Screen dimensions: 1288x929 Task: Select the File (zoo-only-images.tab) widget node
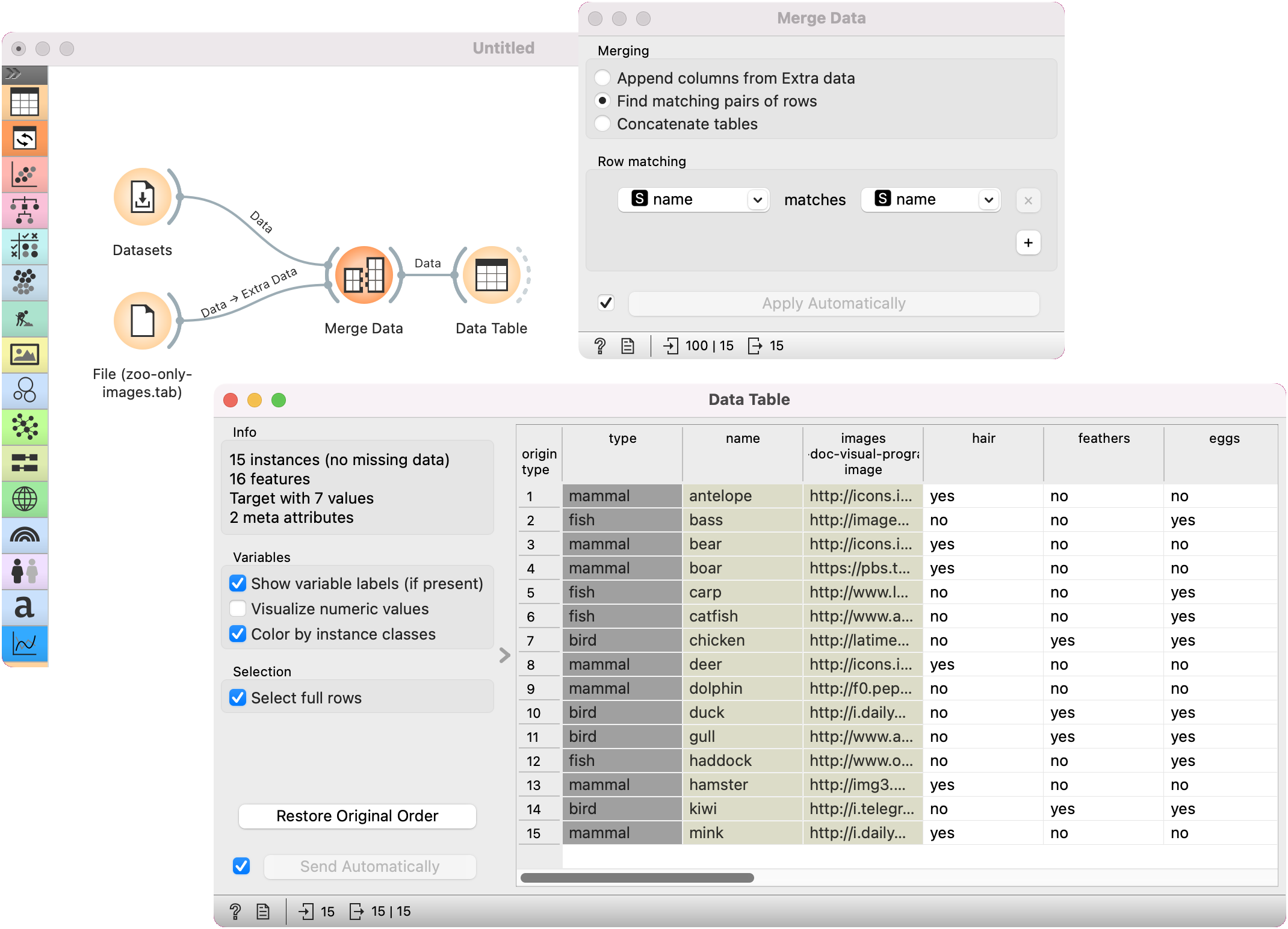[x=143, y=321]
